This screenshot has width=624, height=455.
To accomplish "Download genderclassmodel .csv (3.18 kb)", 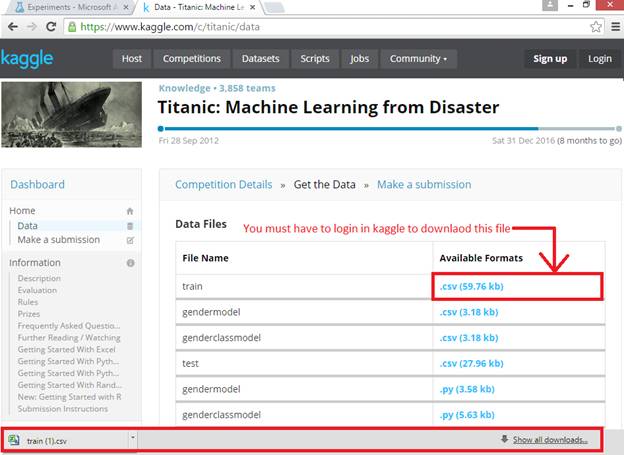I will (x=469, y=338).
